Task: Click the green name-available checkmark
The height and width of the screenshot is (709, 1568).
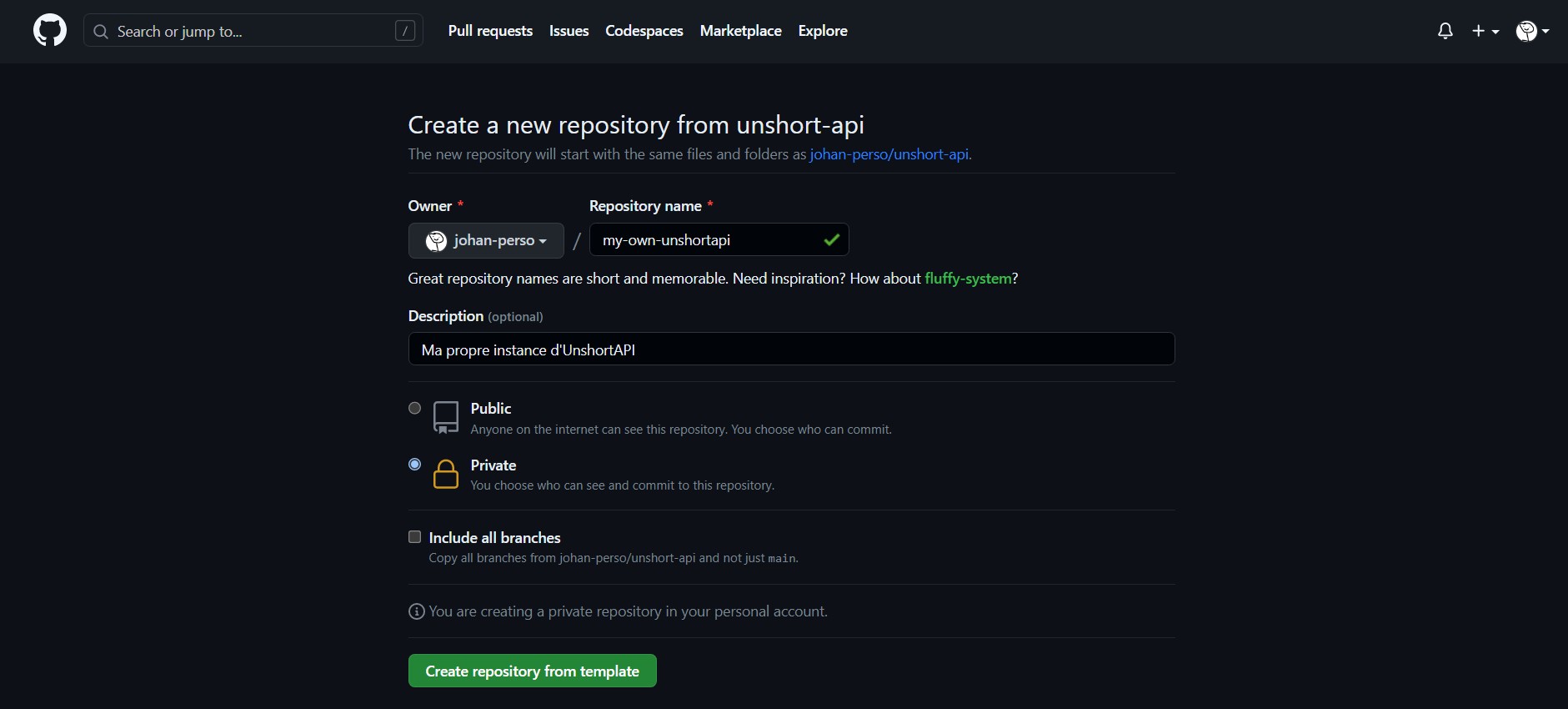Action: tap(831, 240)
